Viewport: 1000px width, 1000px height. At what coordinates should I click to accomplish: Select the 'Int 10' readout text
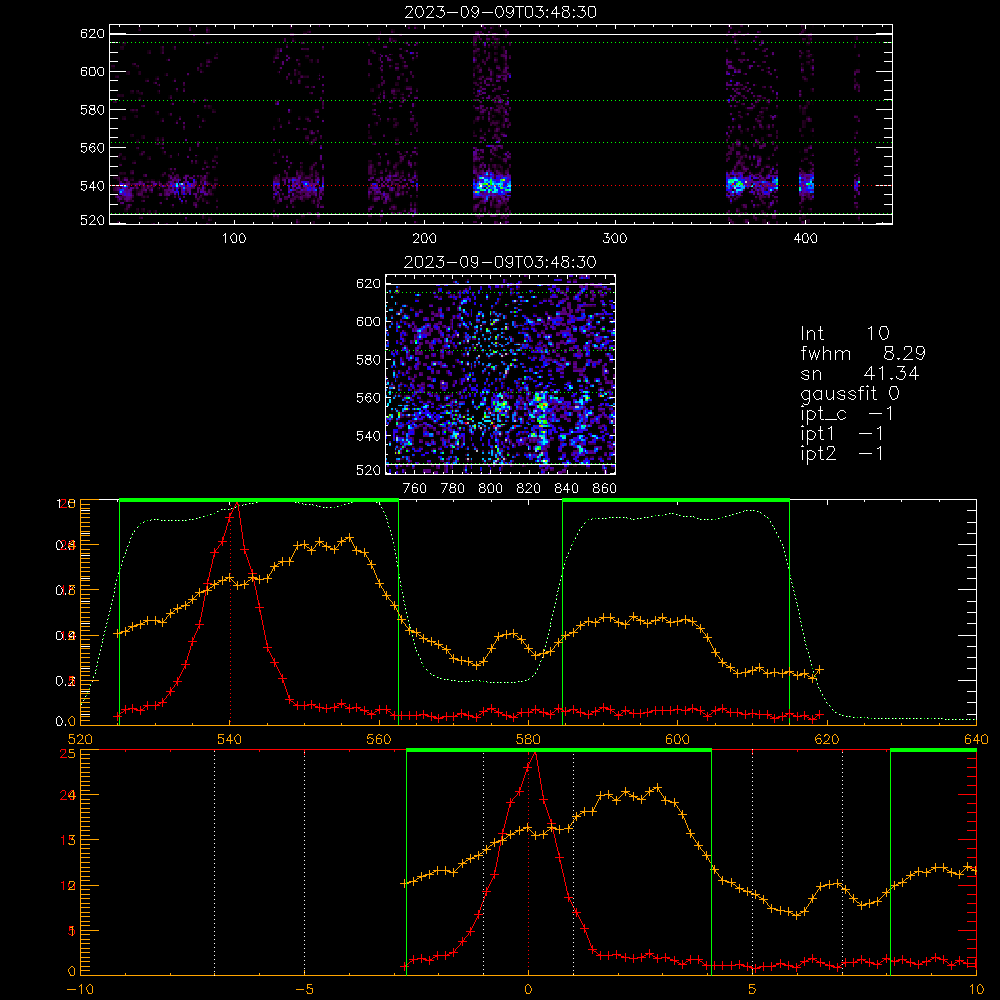click(x=845, y=333)
